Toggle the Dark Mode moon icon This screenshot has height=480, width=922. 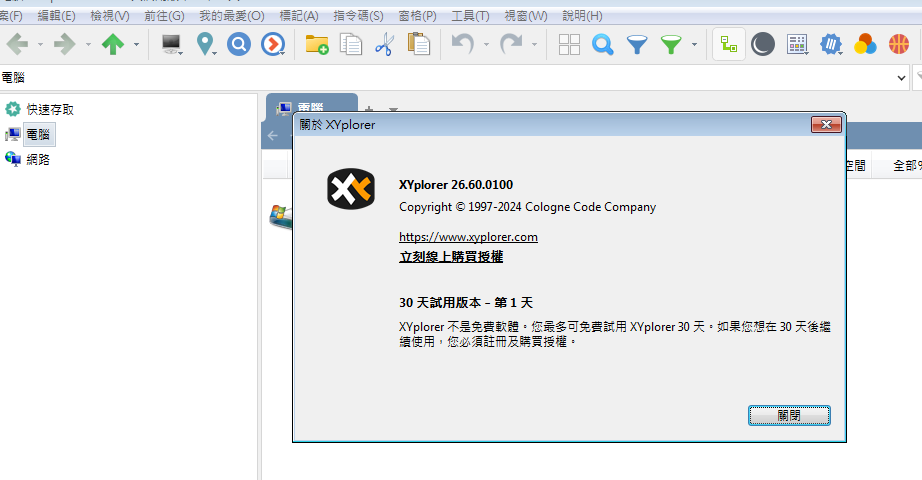(763, 44)
